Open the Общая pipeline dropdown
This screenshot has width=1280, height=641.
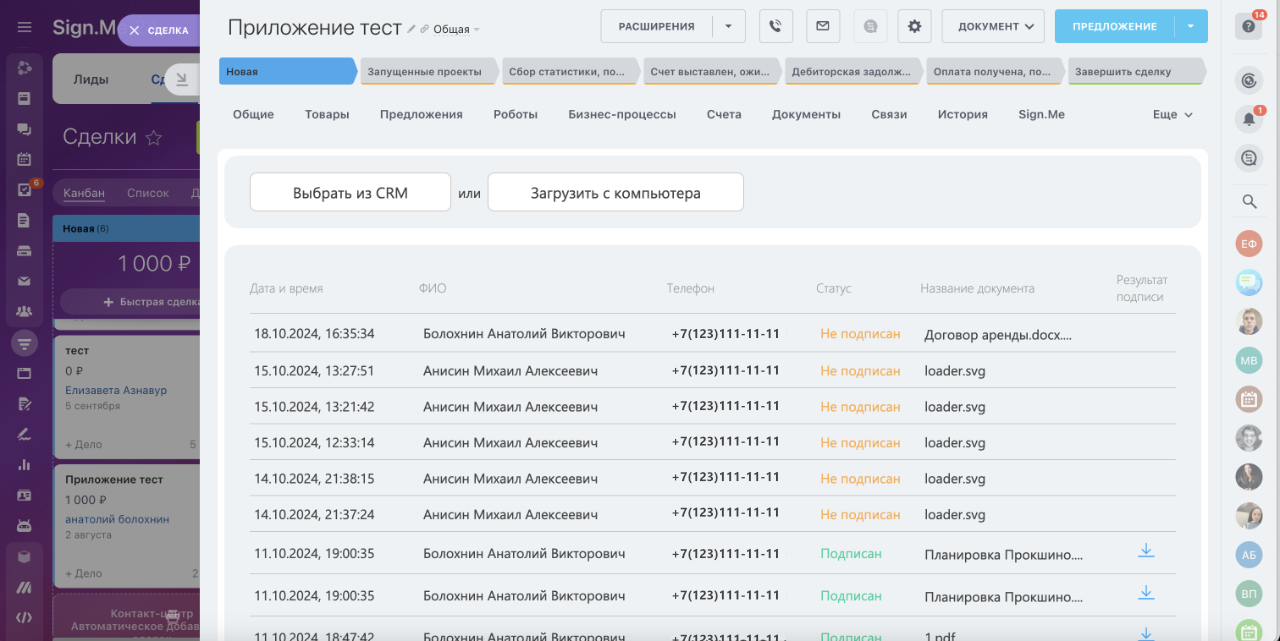pyautogui.click(x=456, y=30)
